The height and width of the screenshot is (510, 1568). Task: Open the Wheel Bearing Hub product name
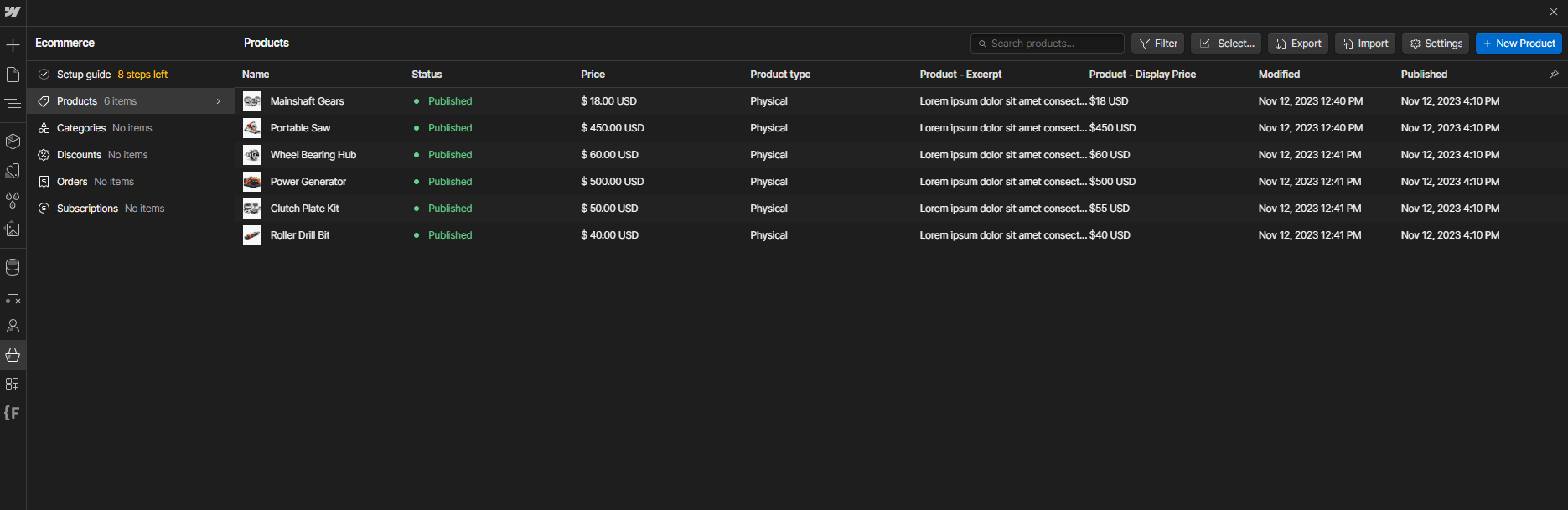(313, 155)
